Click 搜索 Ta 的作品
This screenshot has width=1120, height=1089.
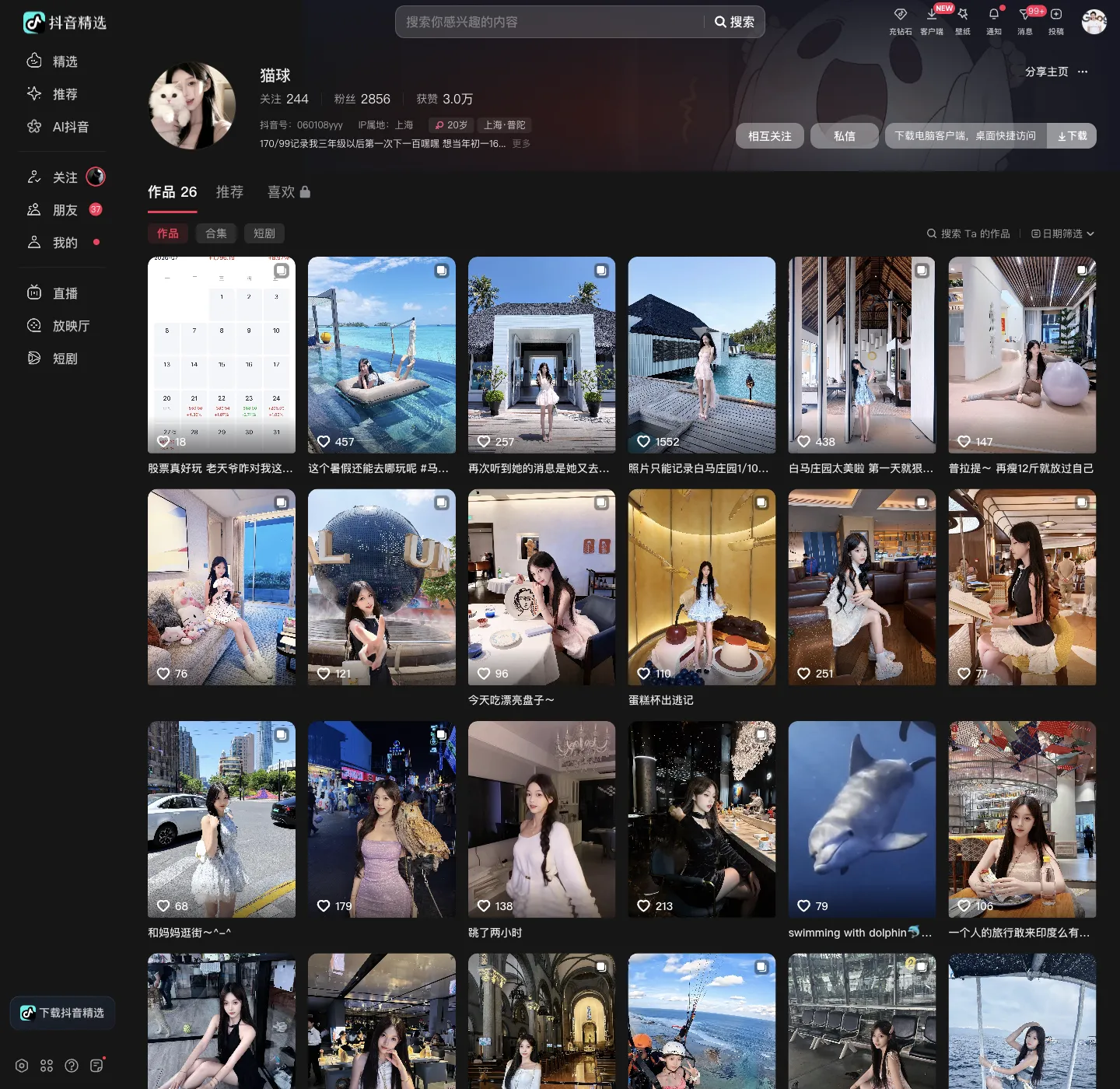point(968,233)
